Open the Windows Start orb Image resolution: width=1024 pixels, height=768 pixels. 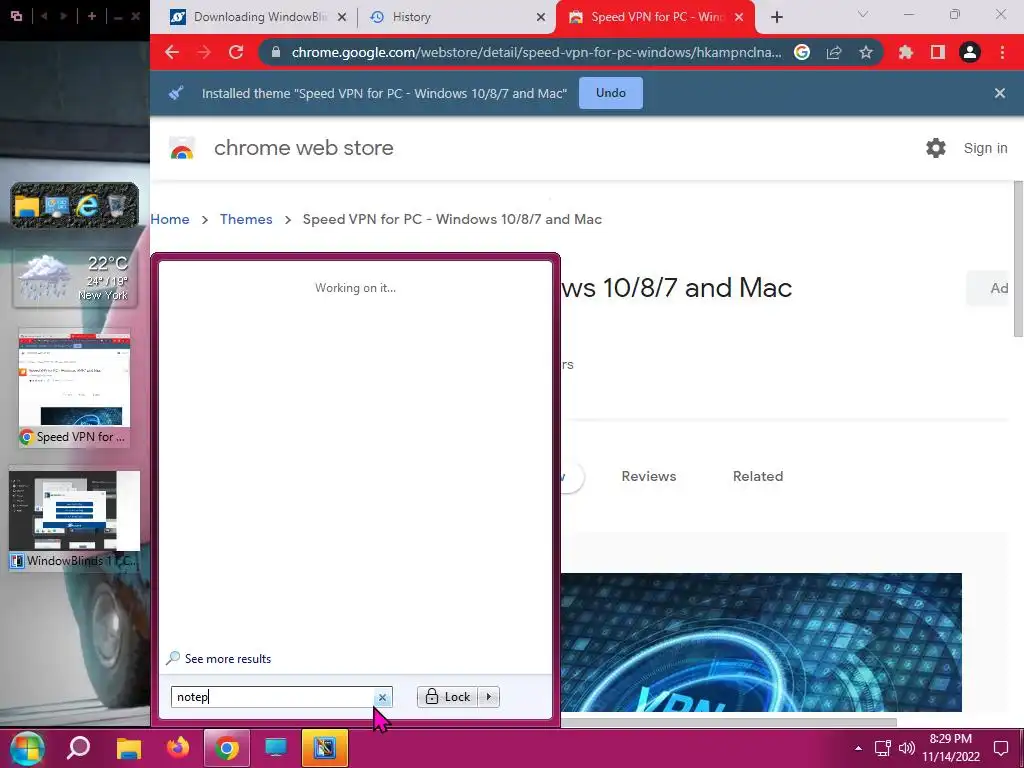(27, 748)
